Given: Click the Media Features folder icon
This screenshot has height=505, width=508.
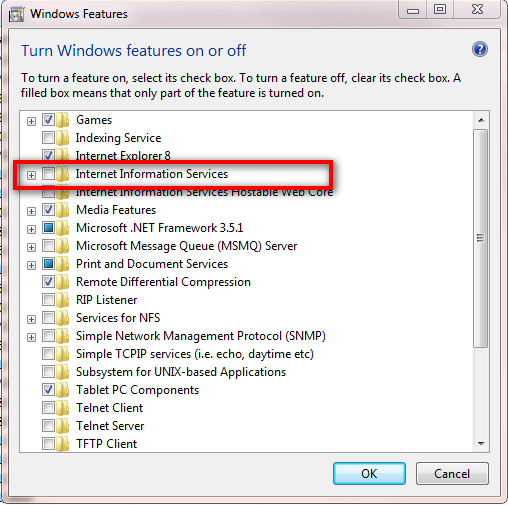Looking at the screenshot, I should click(x=62, y=210).
